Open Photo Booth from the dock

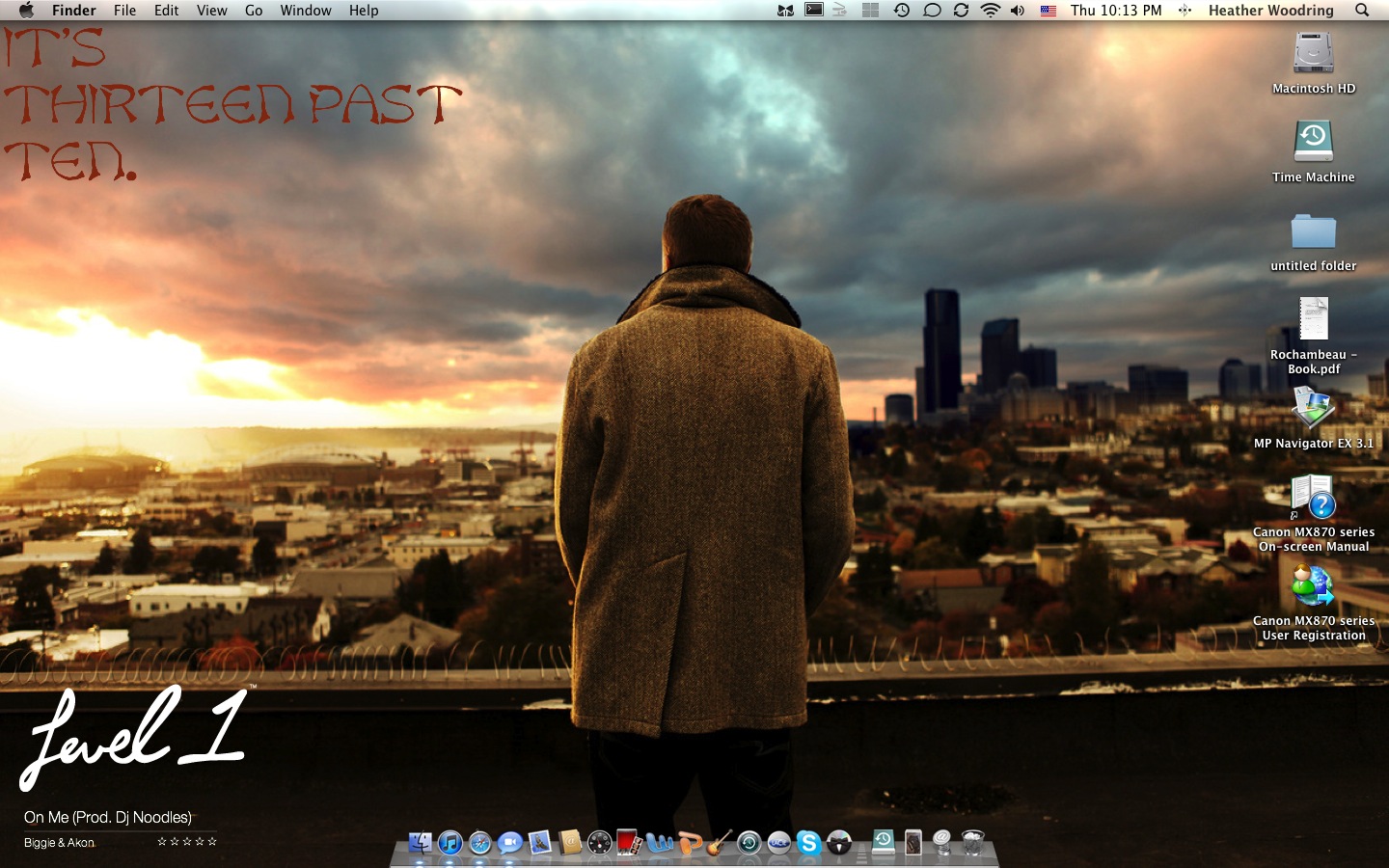coord(629,843)
